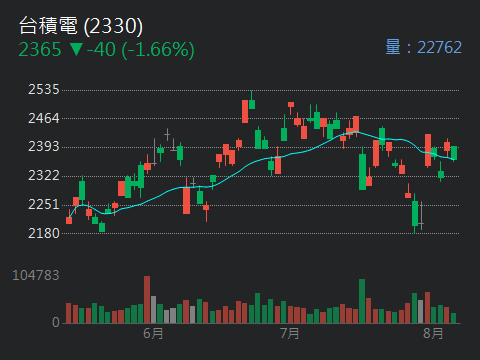Click the 2535 price axis label

point(44,89)
